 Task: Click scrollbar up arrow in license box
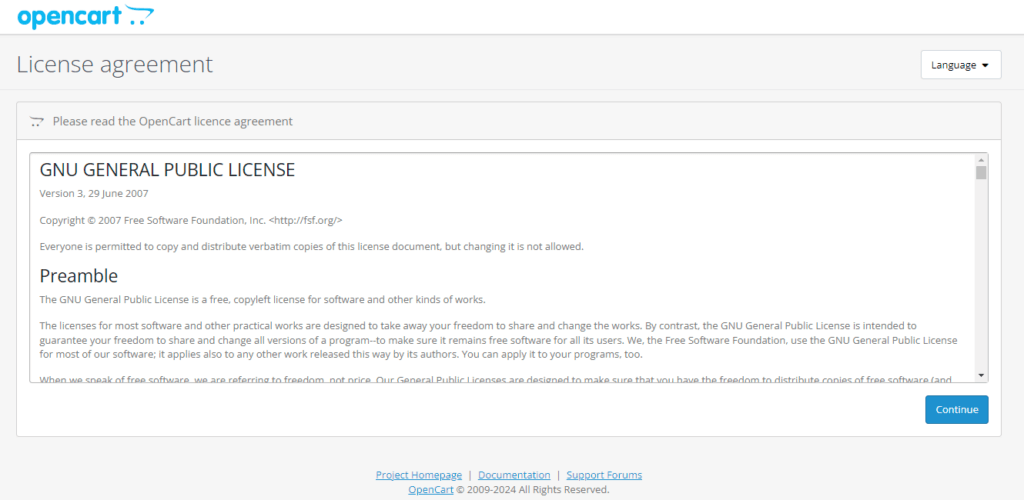coord(981,160)
